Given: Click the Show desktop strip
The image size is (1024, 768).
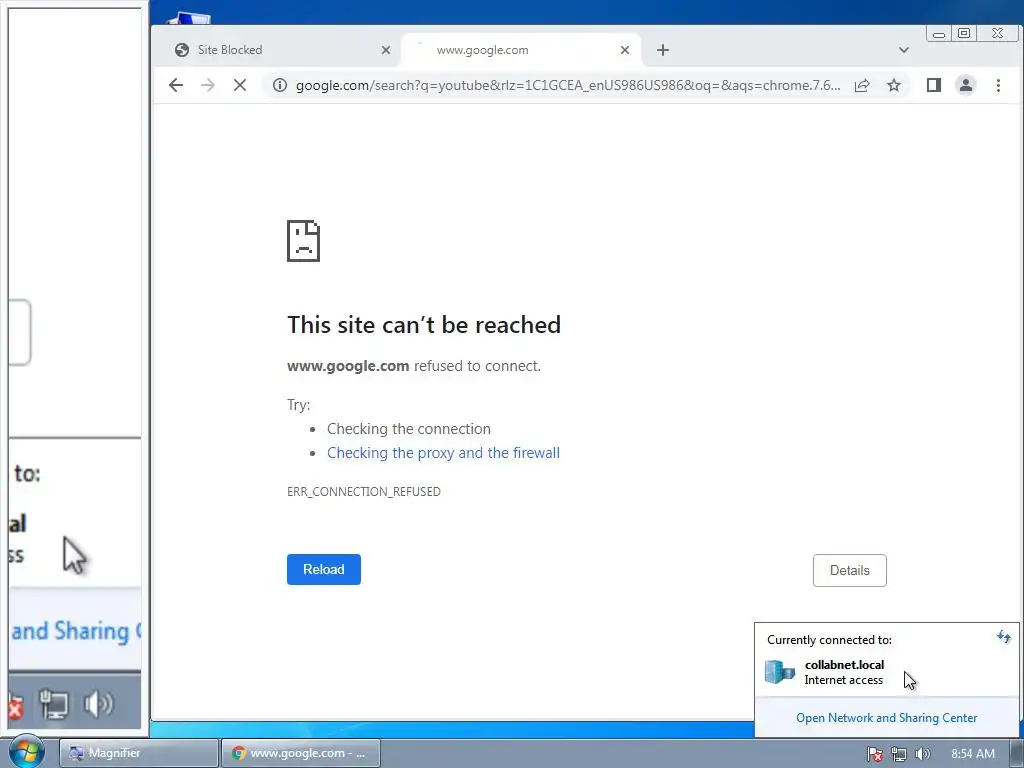Looking at the screenshot, I should click(1017, 753).
